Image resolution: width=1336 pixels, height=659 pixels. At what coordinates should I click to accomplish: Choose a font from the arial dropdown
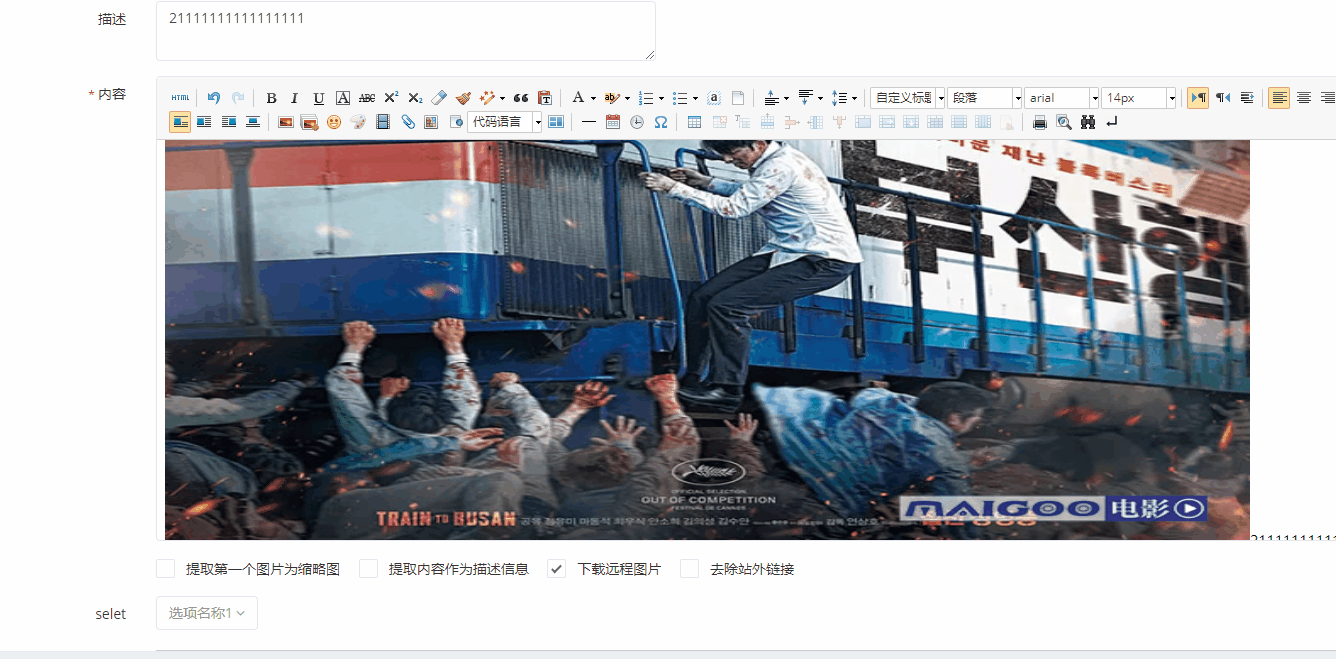point(1061,98)
